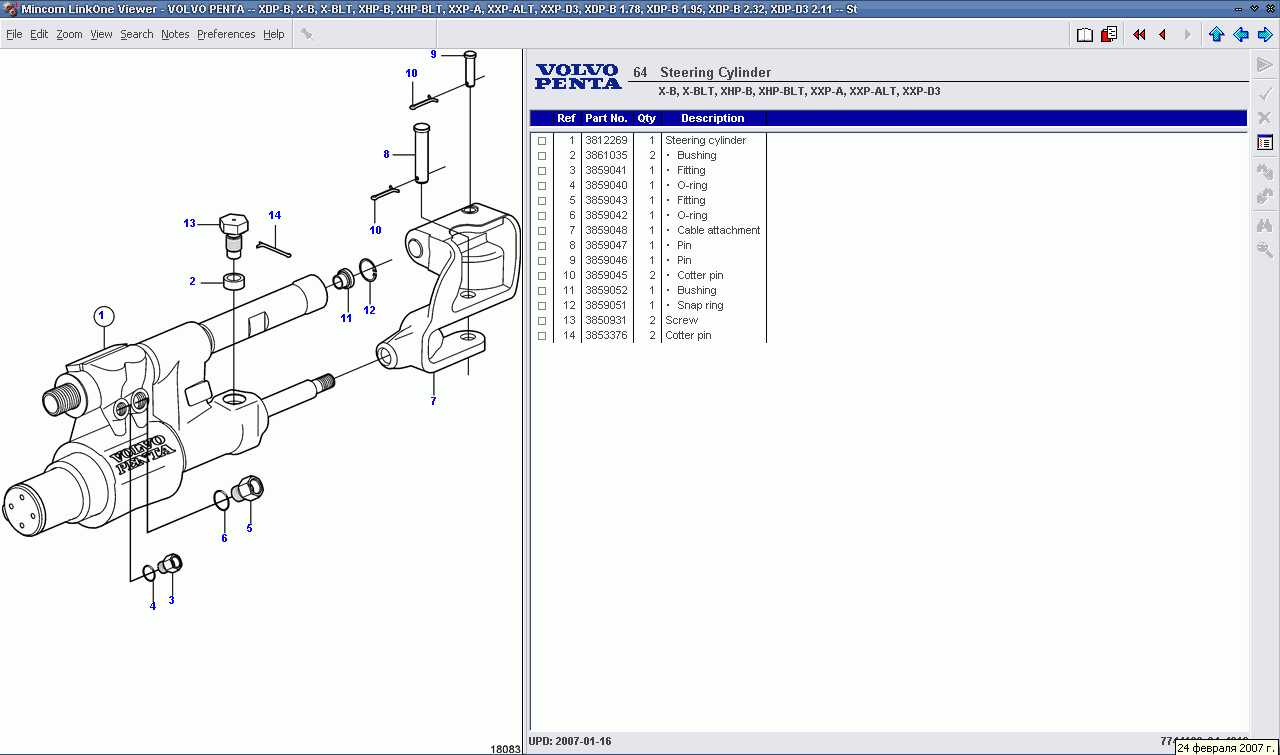Tick the checkbox for O-ring 3859042

(542, 216)
